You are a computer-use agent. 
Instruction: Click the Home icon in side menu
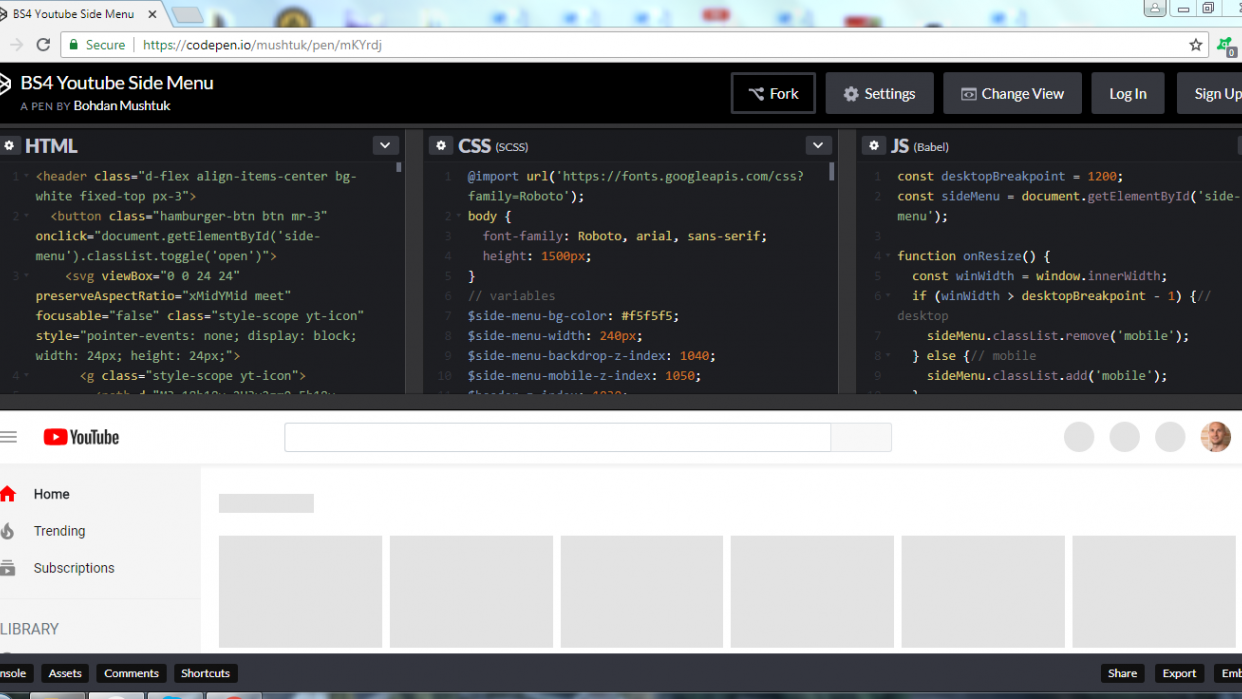point(8,494)
